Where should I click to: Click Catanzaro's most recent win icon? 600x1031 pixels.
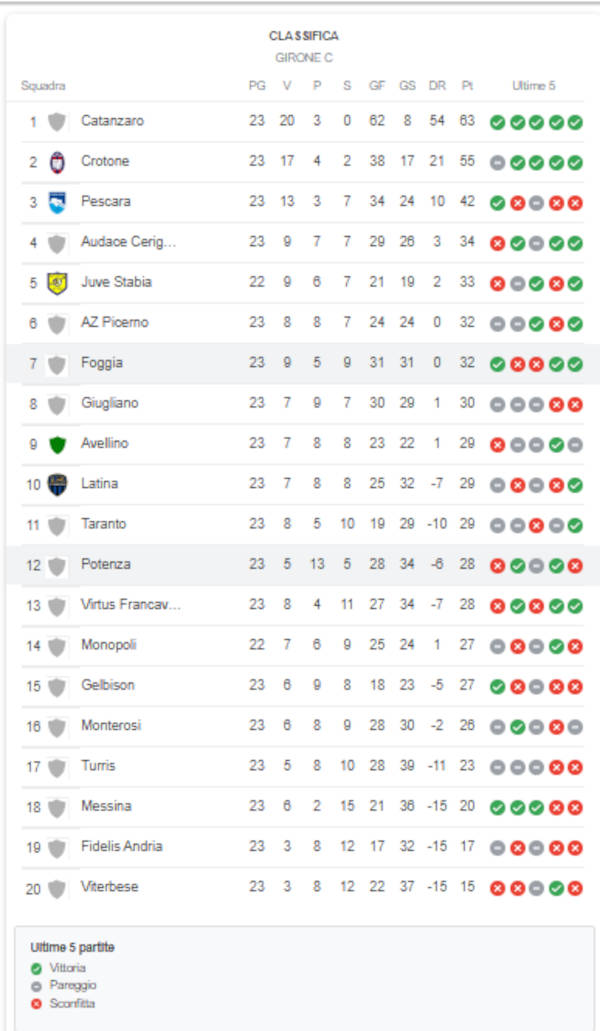[575, 122]
